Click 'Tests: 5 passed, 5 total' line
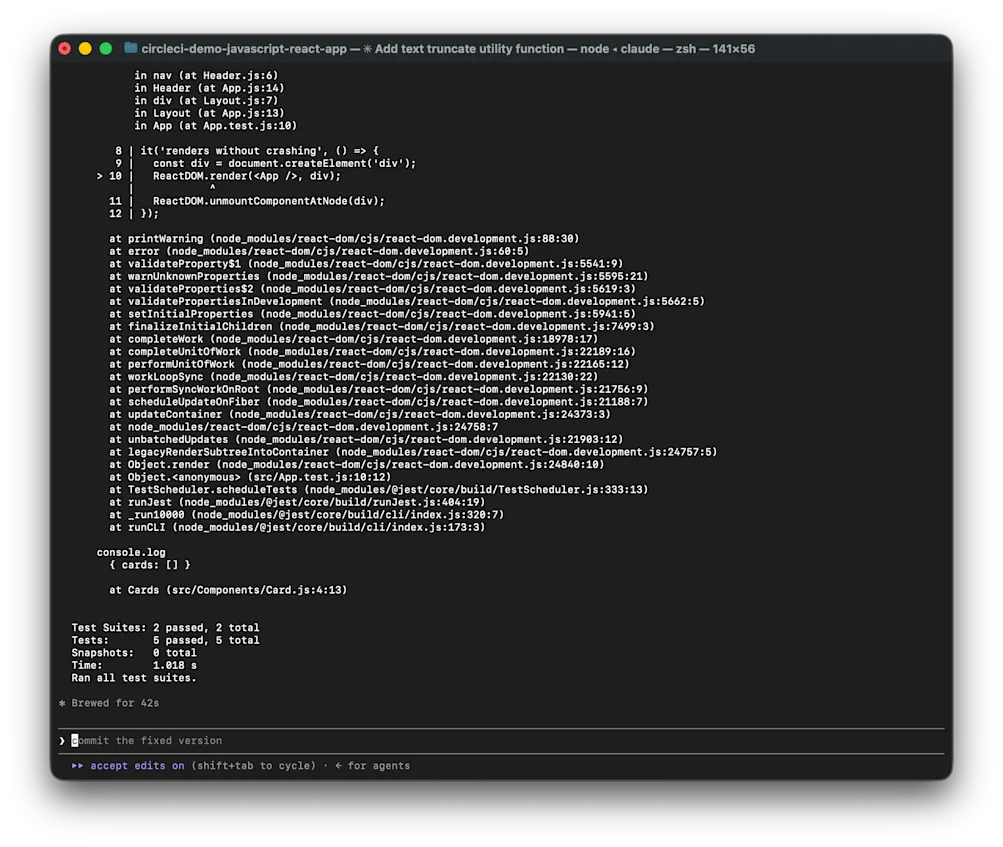Viewport: 1003px width, 847px height. pos(165,640)
